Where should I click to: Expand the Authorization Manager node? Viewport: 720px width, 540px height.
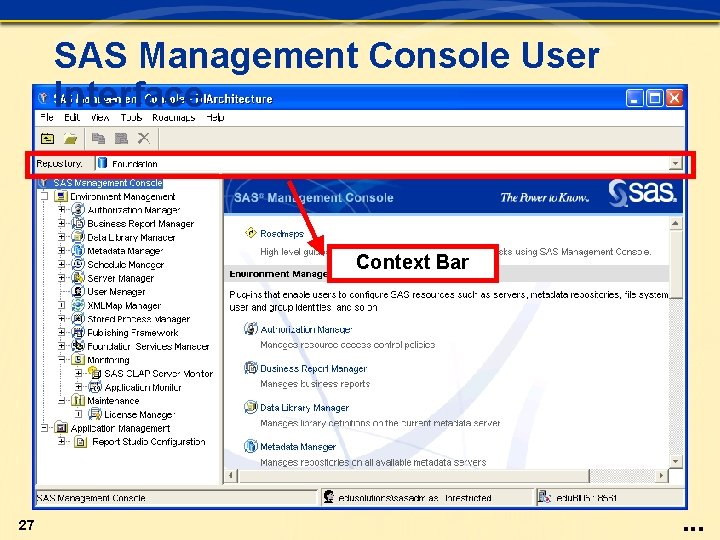tap(62, 210)
